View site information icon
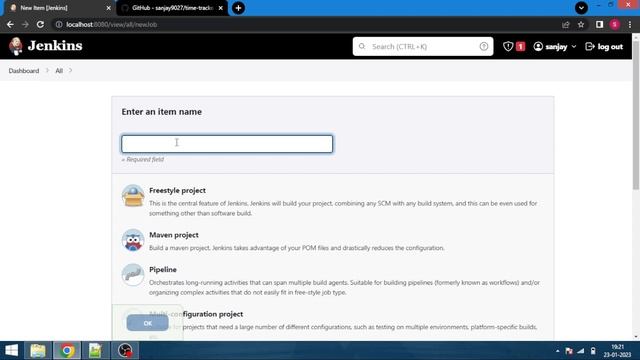Image resolution: width=640 pixels, height=360 pixels. [x=59, y=24]
